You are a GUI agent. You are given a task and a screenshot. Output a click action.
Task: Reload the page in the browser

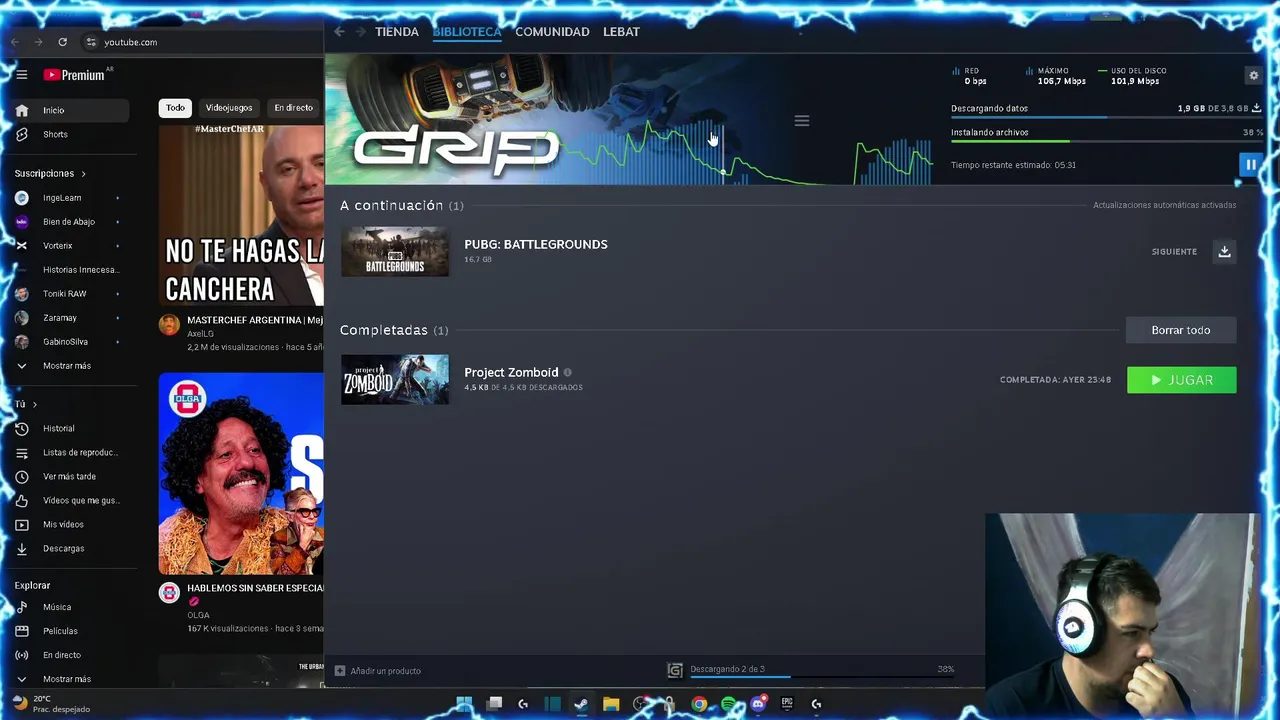pyautogui.click(x=62, y=42)
